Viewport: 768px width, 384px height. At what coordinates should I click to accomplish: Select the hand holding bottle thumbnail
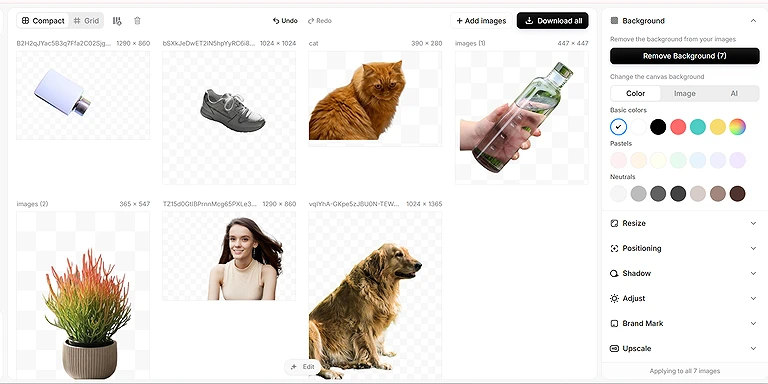522,118
